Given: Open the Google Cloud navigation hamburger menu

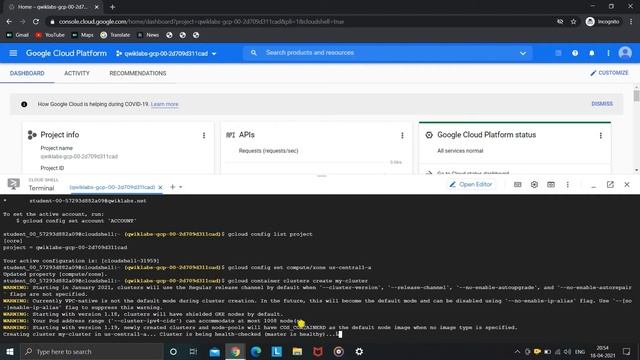Looking at the screenshot, I should coord(13,53).
